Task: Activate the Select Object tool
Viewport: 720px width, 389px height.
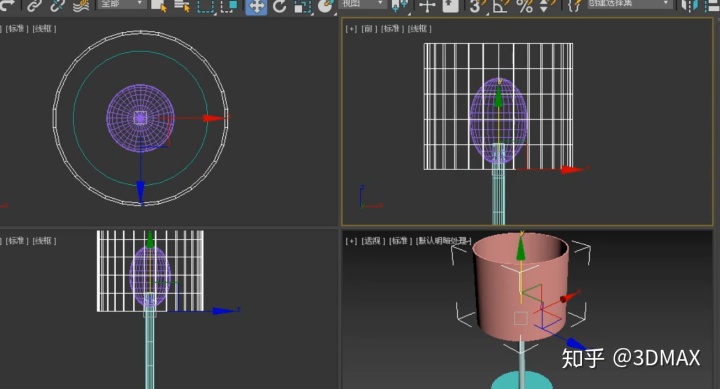Action: [x=159, y=6]
